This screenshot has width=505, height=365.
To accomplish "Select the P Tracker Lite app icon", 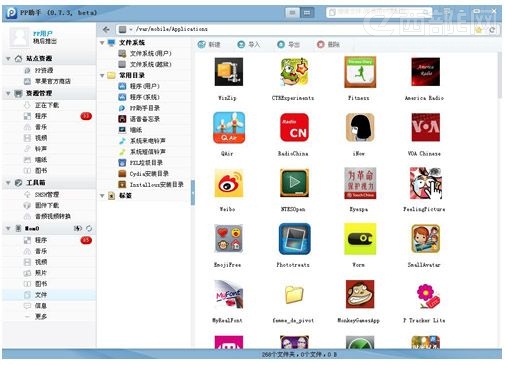I will (428, 296).
